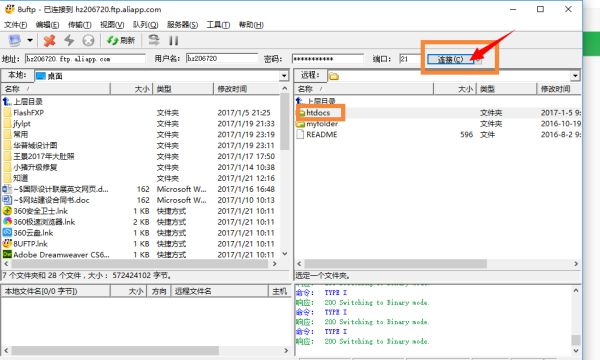Screen dimensions: 600x360
Task: Click local pane horizontal scroll right arrow
Action: pyautogui.click(x=274, y=264)
